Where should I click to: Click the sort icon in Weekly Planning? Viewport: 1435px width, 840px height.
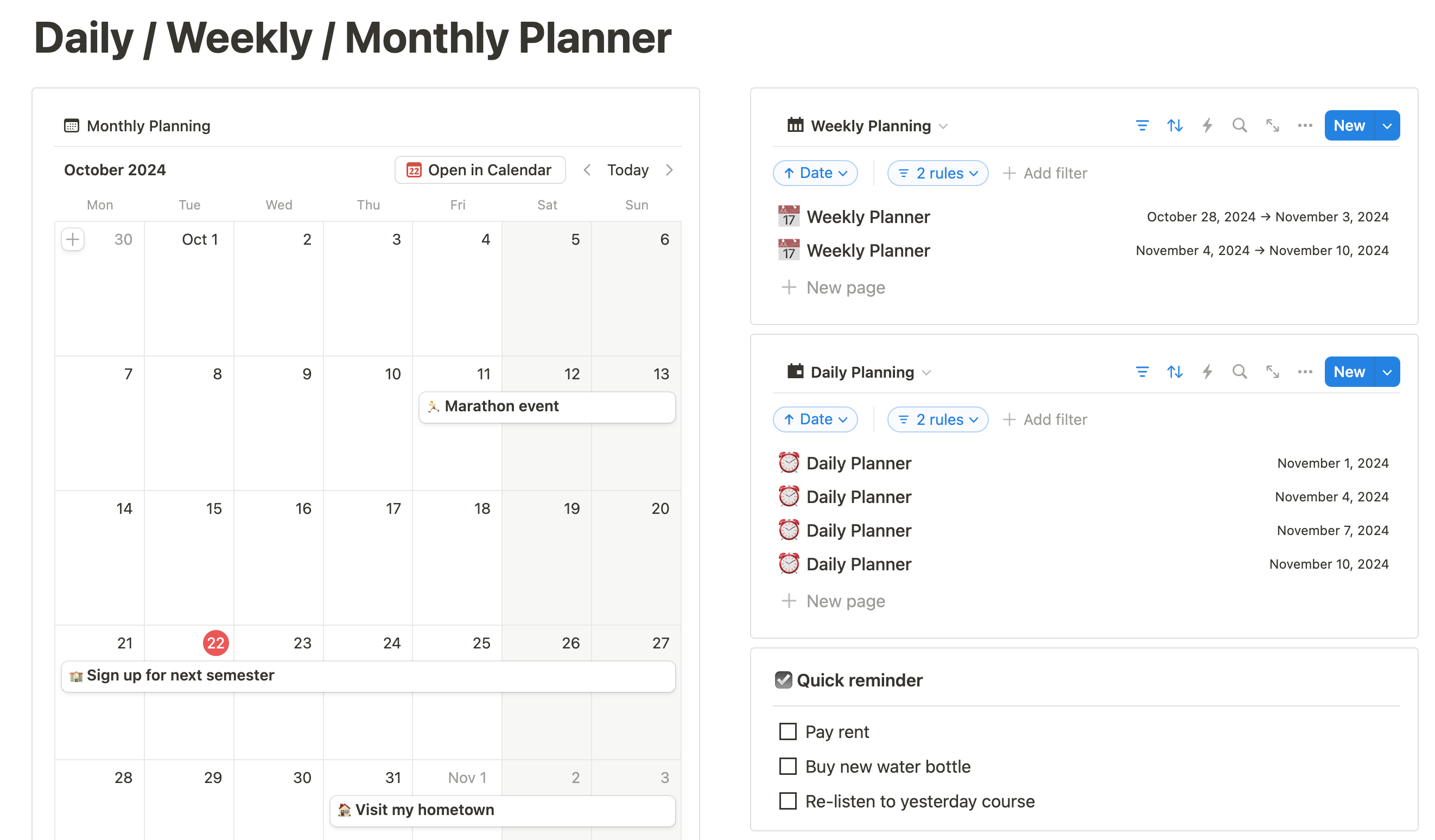coord(1174,125)
